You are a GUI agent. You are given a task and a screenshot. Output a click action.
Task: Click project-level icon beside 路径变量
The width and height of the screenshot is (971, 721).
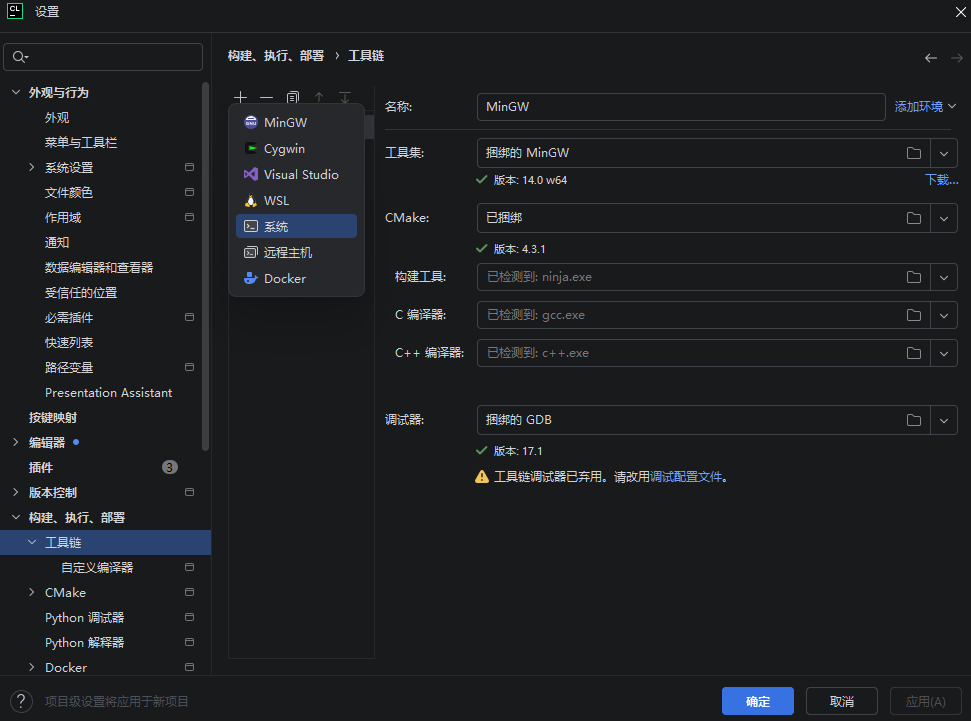click(189, 367)
